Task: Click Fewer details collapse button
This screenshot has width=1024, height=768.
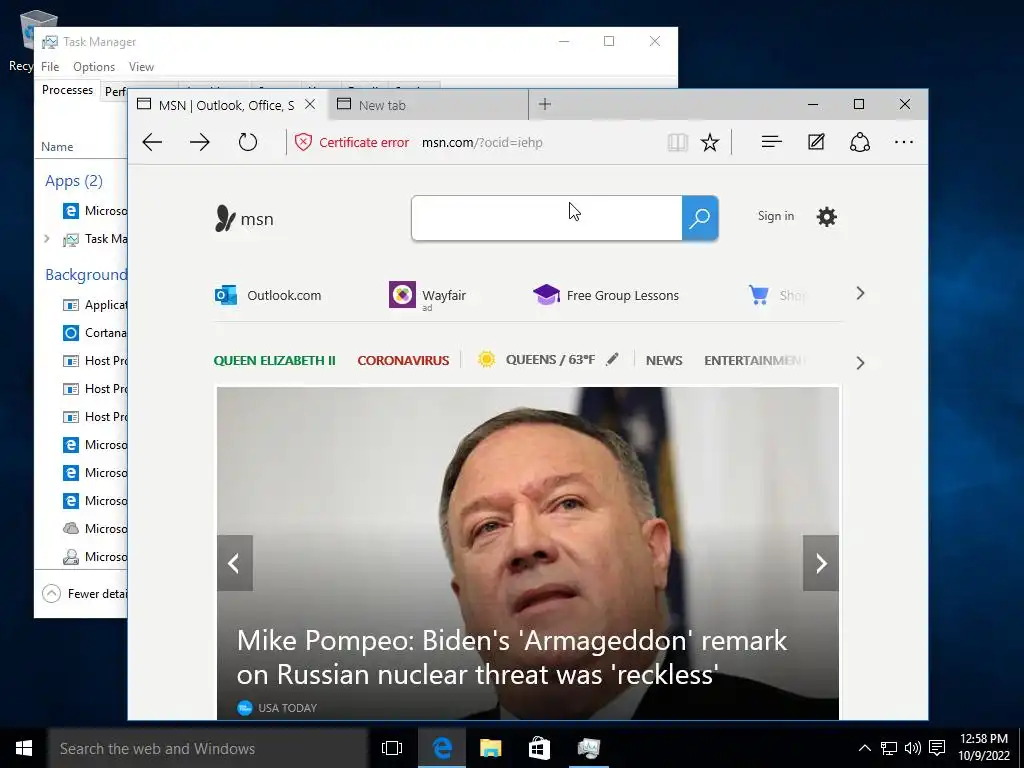Action: (85, 594)
